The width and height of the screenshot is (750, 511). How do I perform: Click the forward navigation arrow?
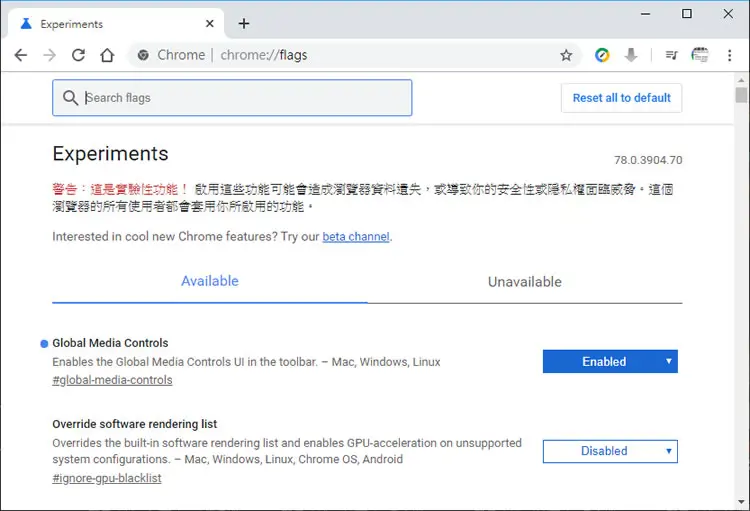click(49, 55)
